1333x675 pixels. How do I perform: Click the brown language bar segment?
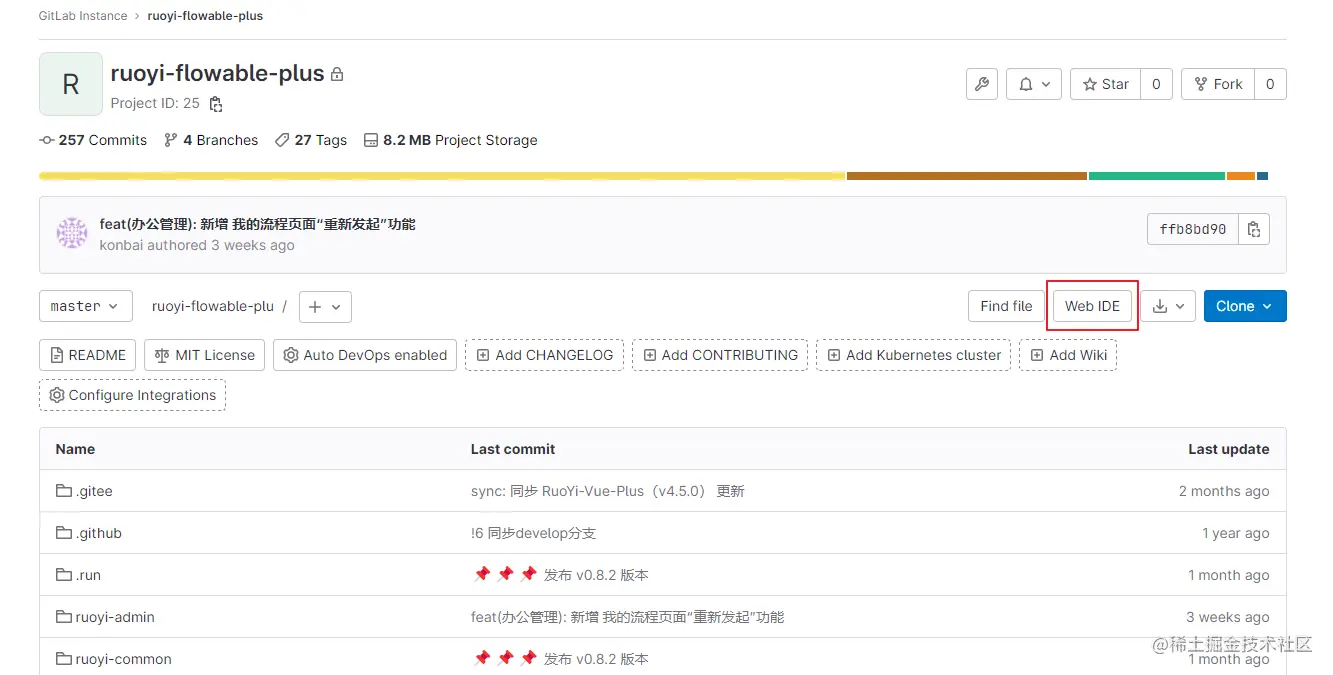[967, 176]
